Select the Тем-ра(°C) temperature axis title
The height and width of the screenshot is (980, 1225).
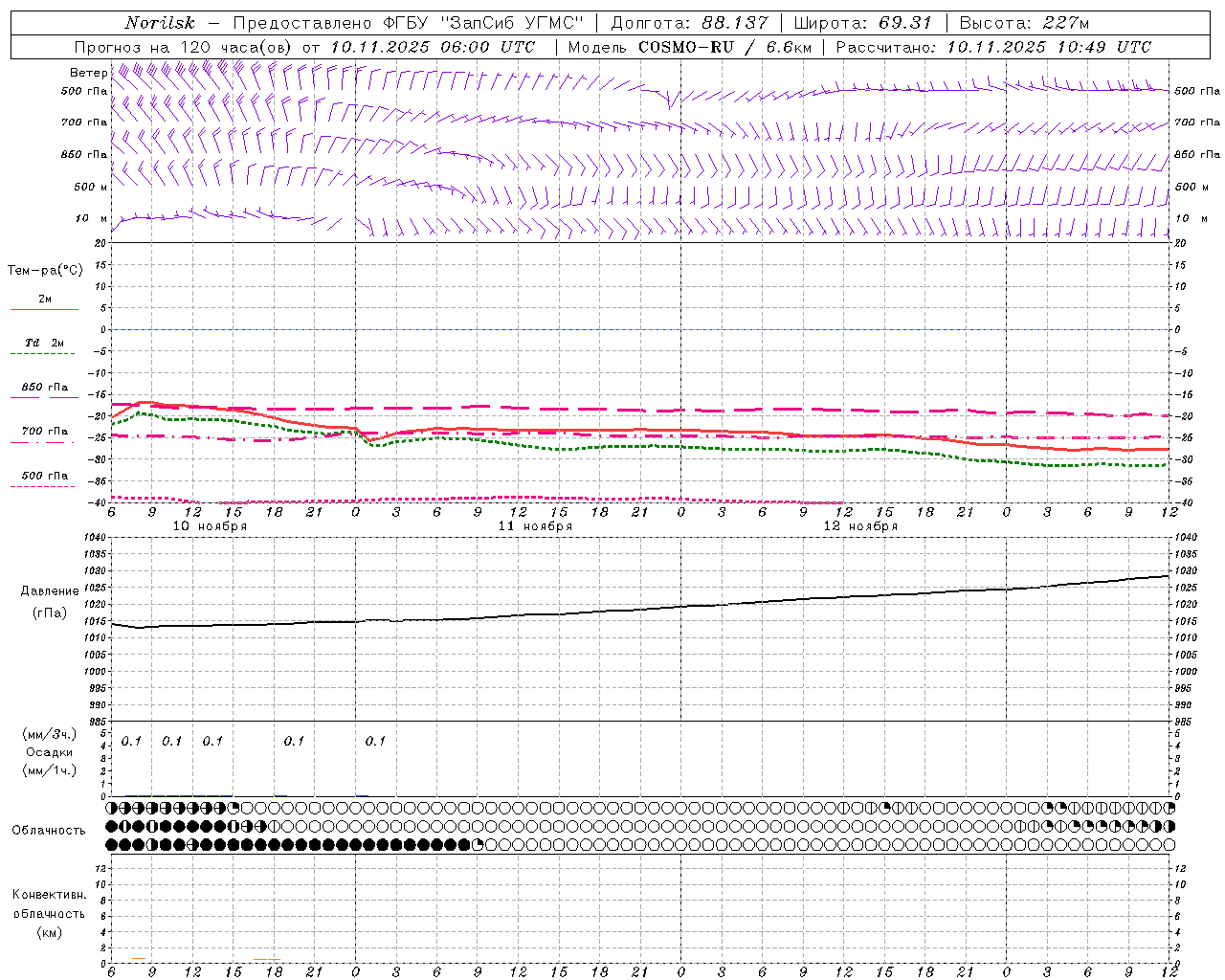[x=45, y=271]
